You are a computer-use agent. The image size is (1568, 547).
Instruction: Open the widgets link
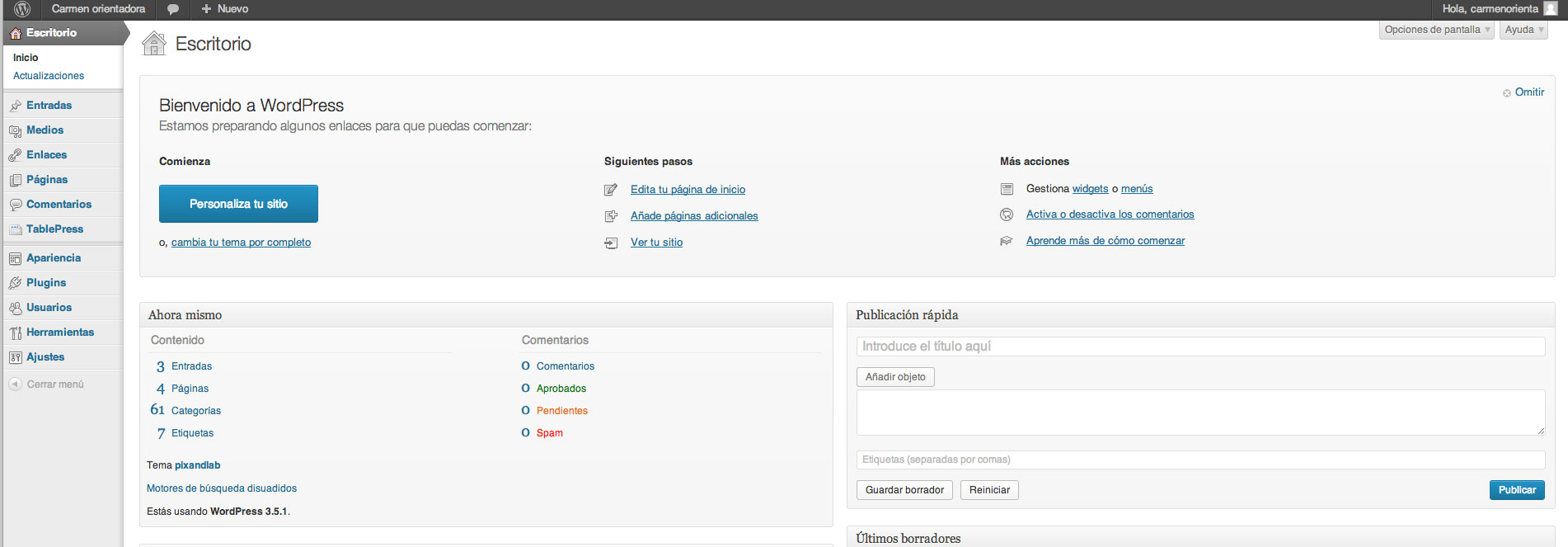1090,189
